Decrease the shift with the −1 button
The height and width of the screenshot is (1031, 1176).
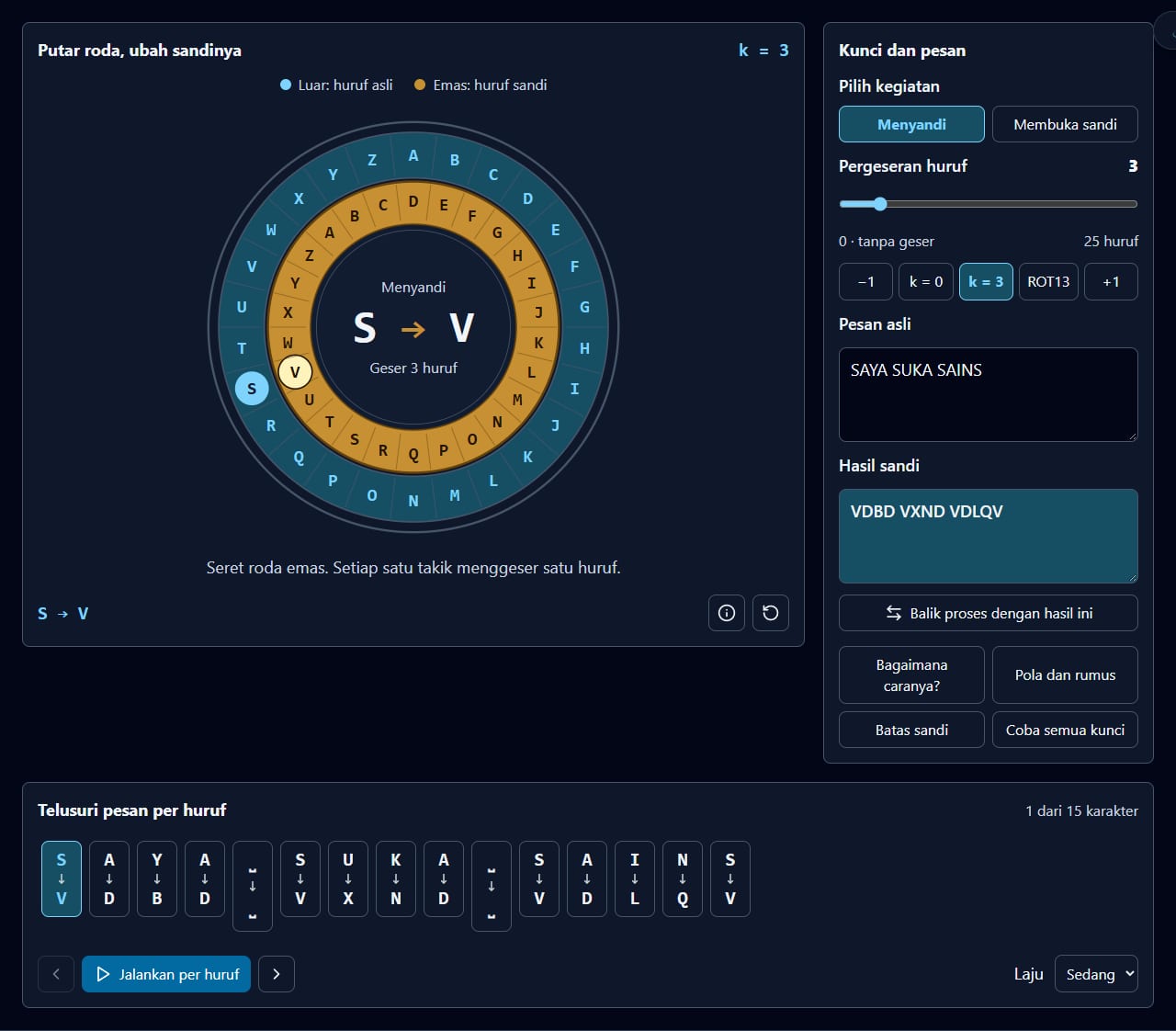865,281
